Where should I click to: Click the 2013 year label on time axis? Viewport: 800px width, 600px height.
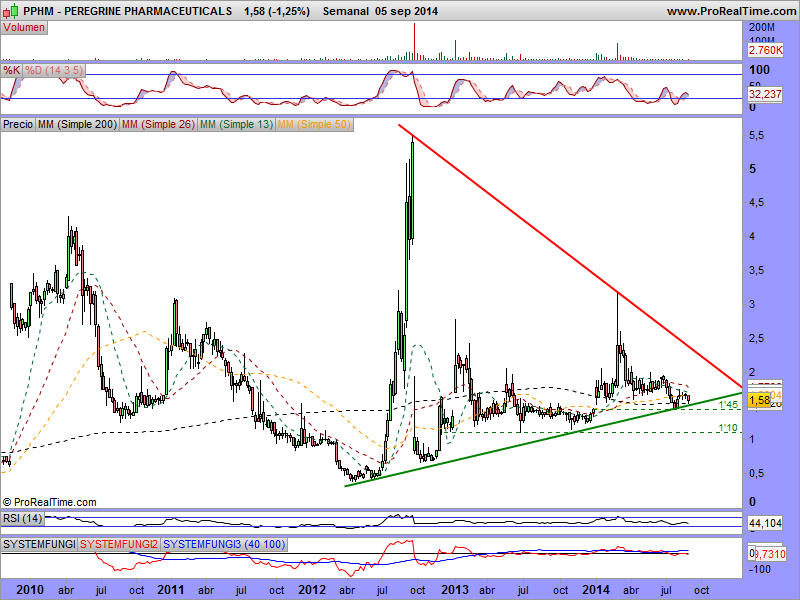click(455, 590)
